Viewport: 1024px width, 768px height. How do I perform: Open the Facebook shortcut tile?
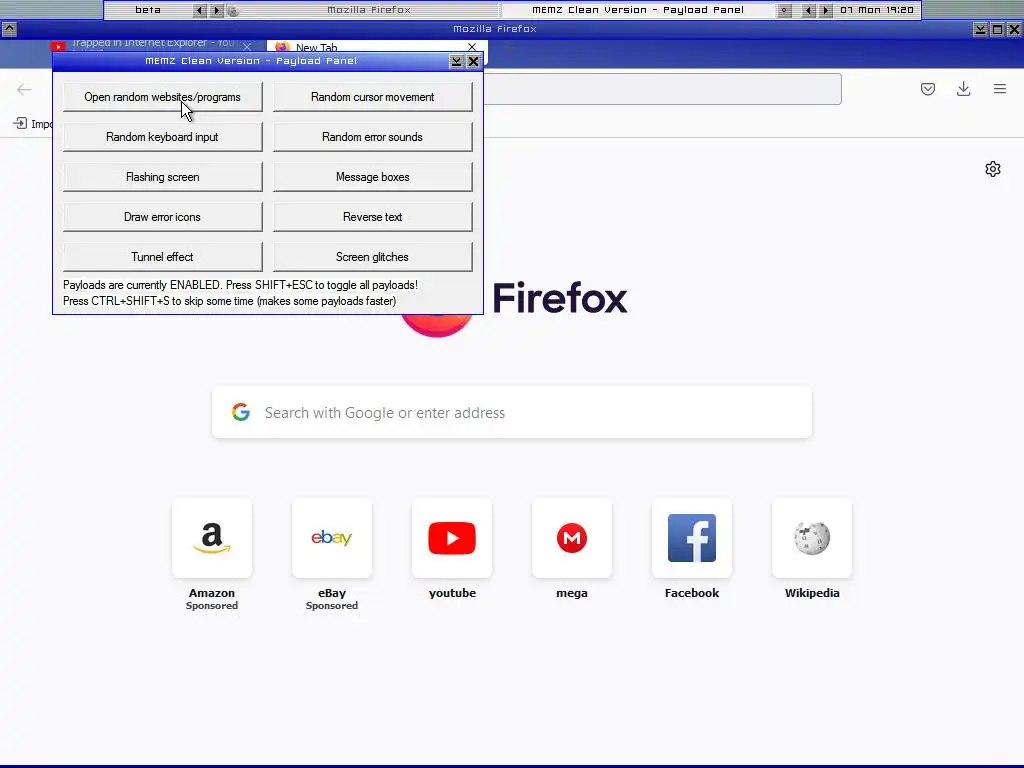click(692, 538)
